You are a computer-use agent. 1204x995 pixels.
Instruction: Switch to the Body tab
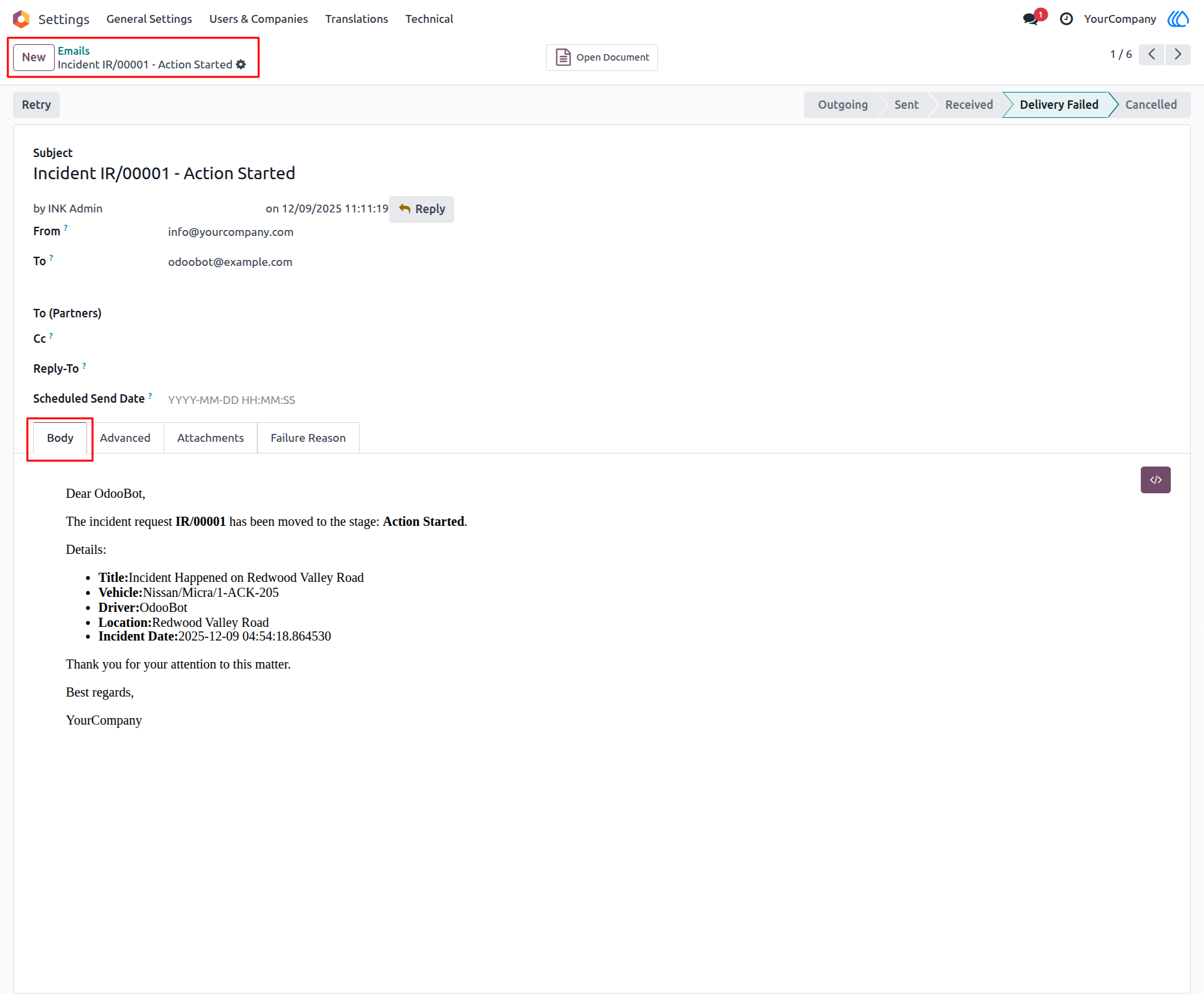60,438
